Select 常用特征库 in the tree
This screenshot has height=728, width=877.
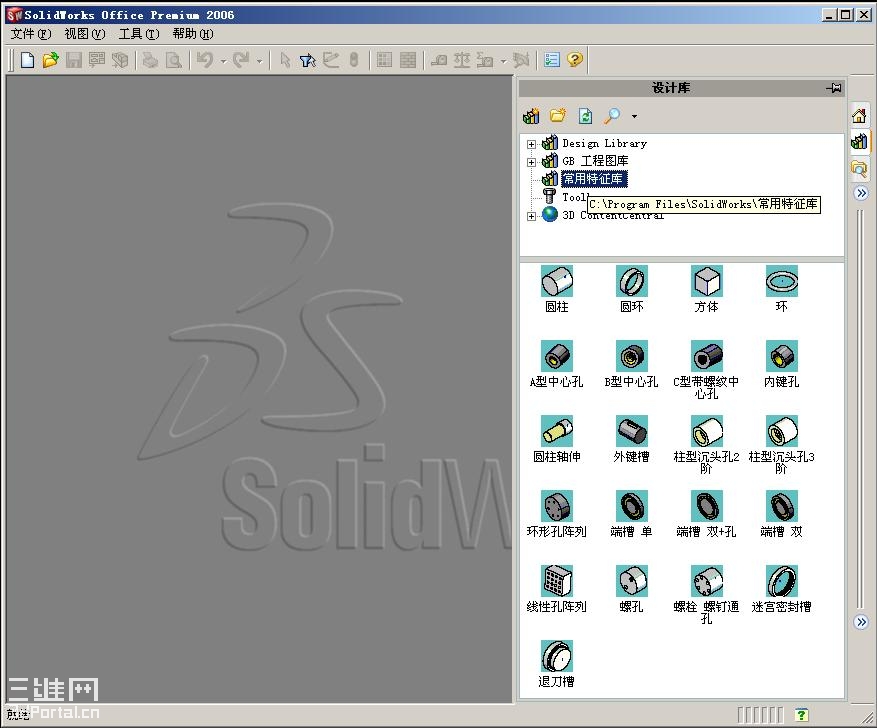[594, 179]
